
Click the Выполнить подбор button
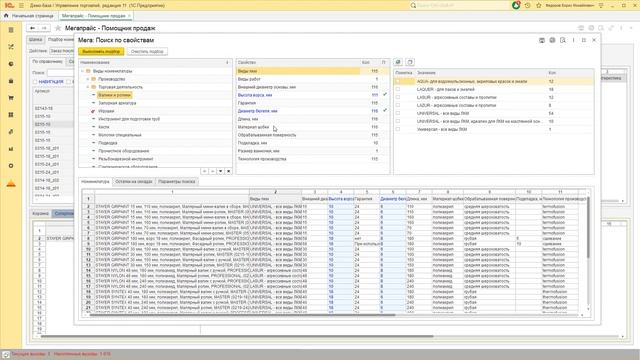point(101,52)
